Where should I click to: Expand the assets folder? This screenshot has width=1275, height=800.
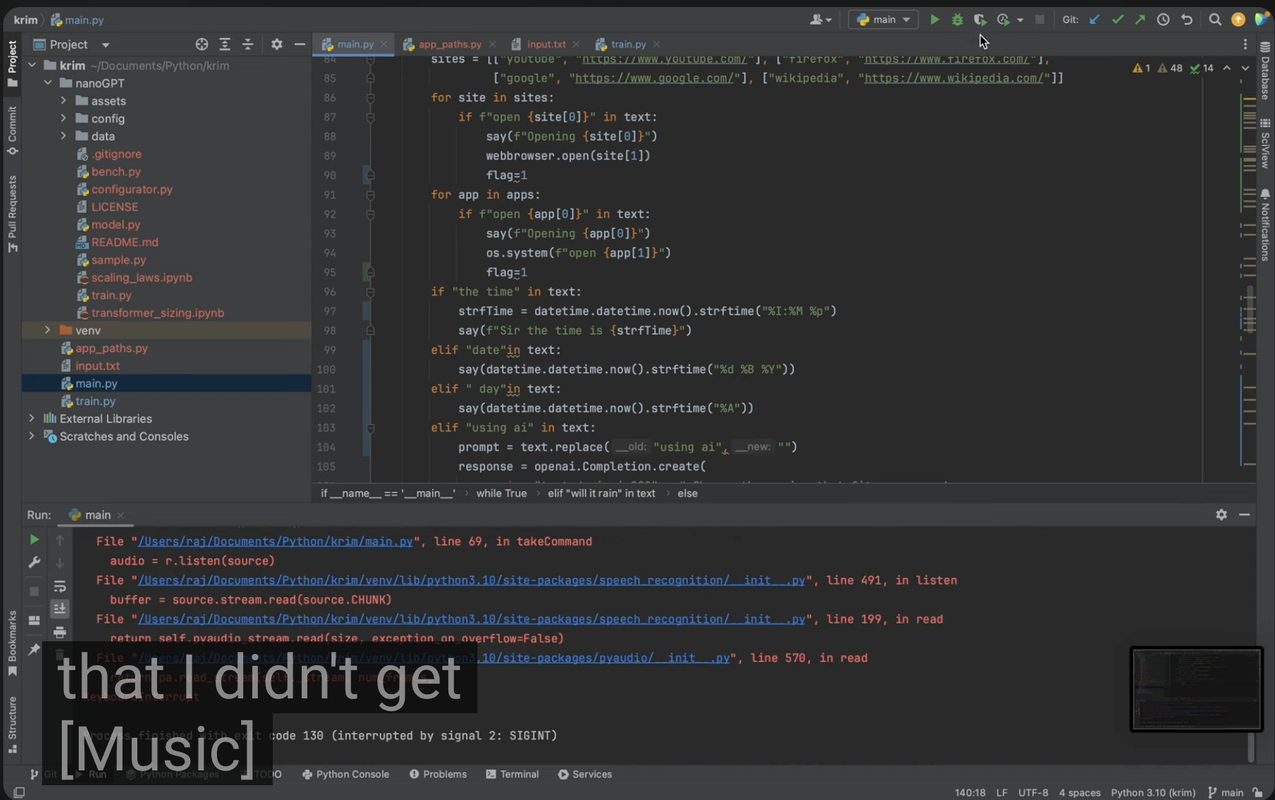[x=63, y=101]
